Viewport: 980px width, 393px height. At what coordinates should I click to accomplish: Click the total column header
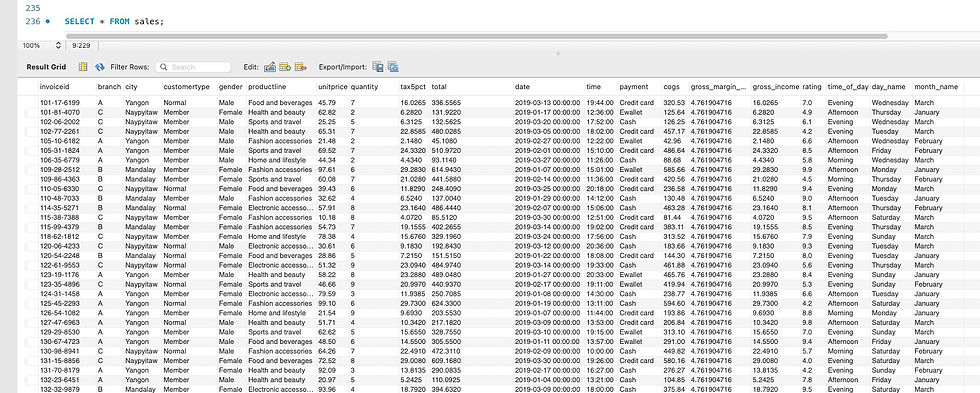tap(439, 87)
